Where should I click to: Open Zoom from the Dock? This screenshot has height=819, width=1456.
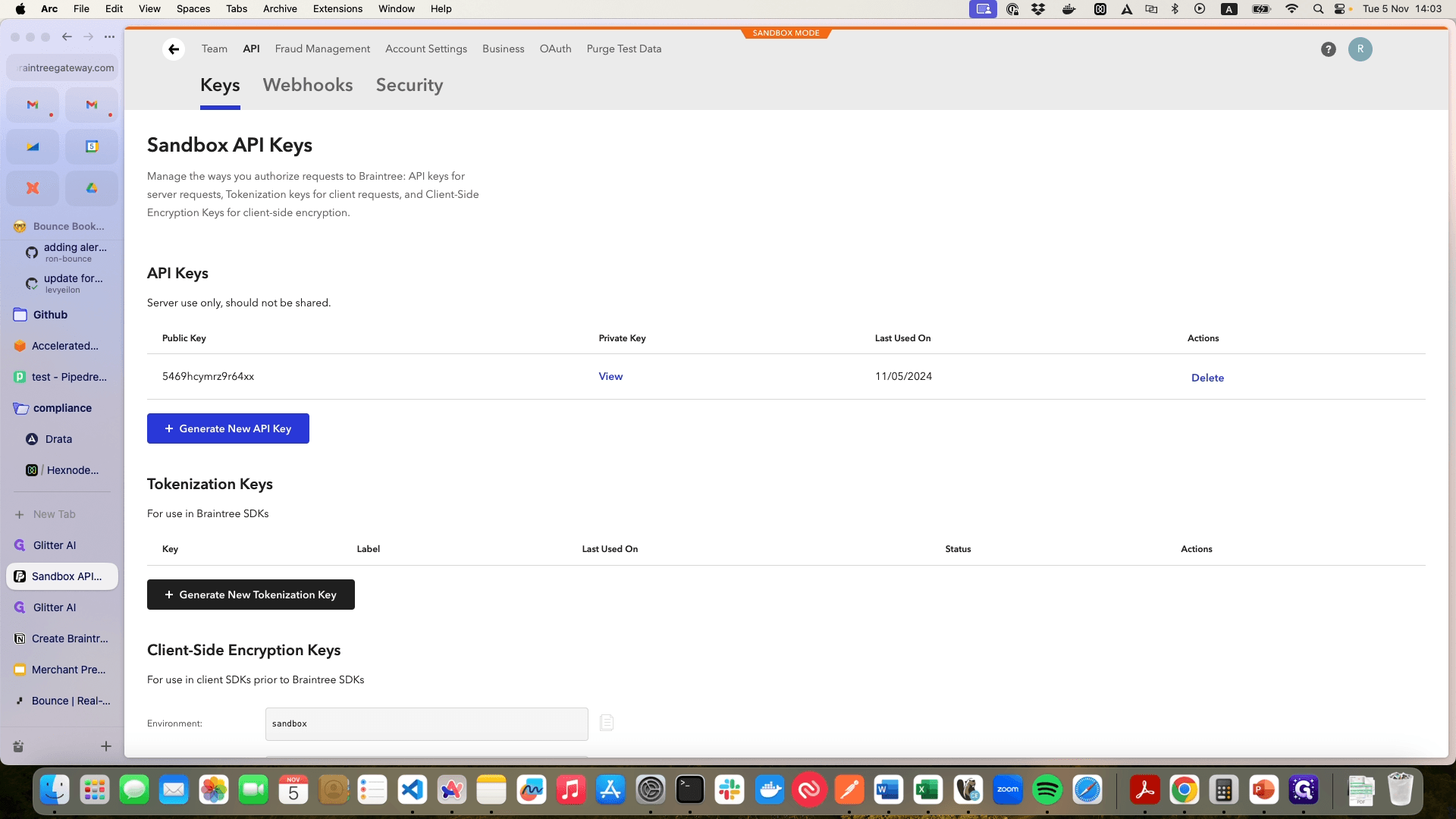tap(1008, 790)
